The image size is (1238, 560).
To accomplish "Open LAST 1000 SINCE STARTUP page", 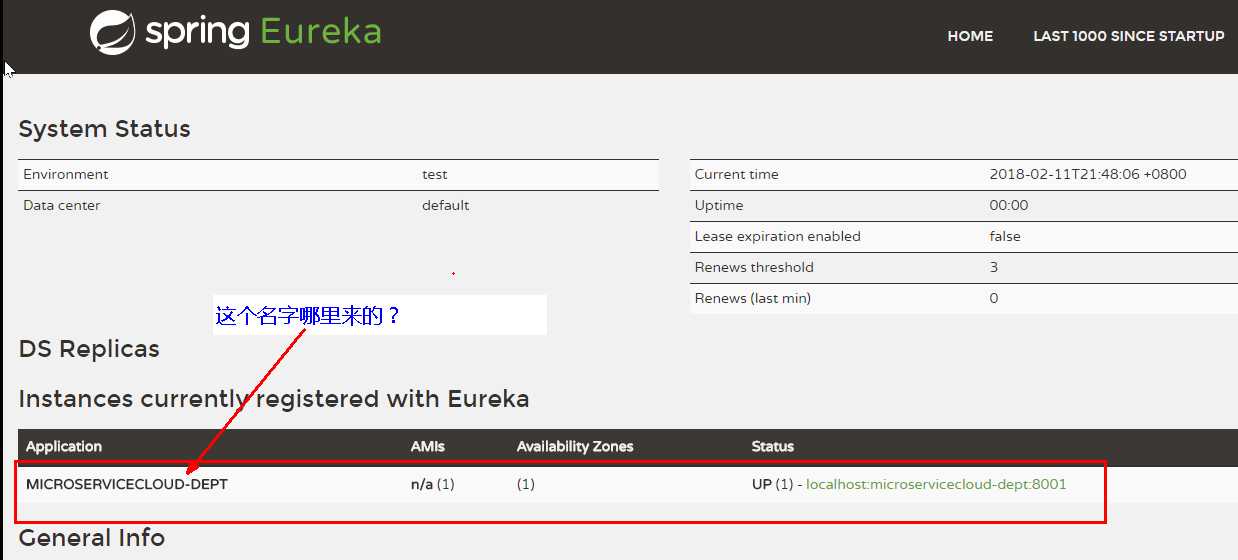I will coord(1128,36).
